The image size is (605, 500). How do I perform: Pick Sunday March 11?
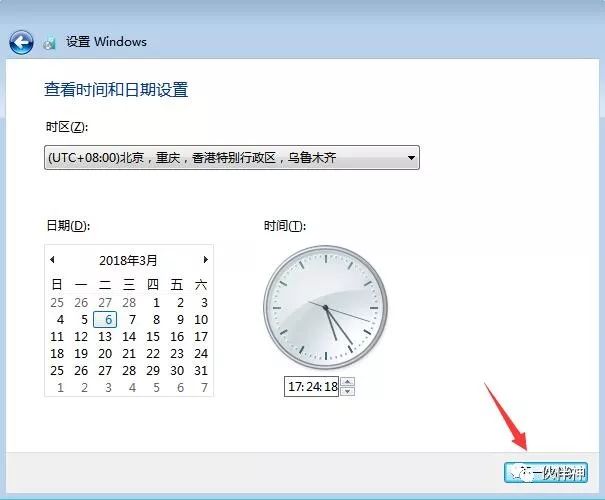(57, 336)
